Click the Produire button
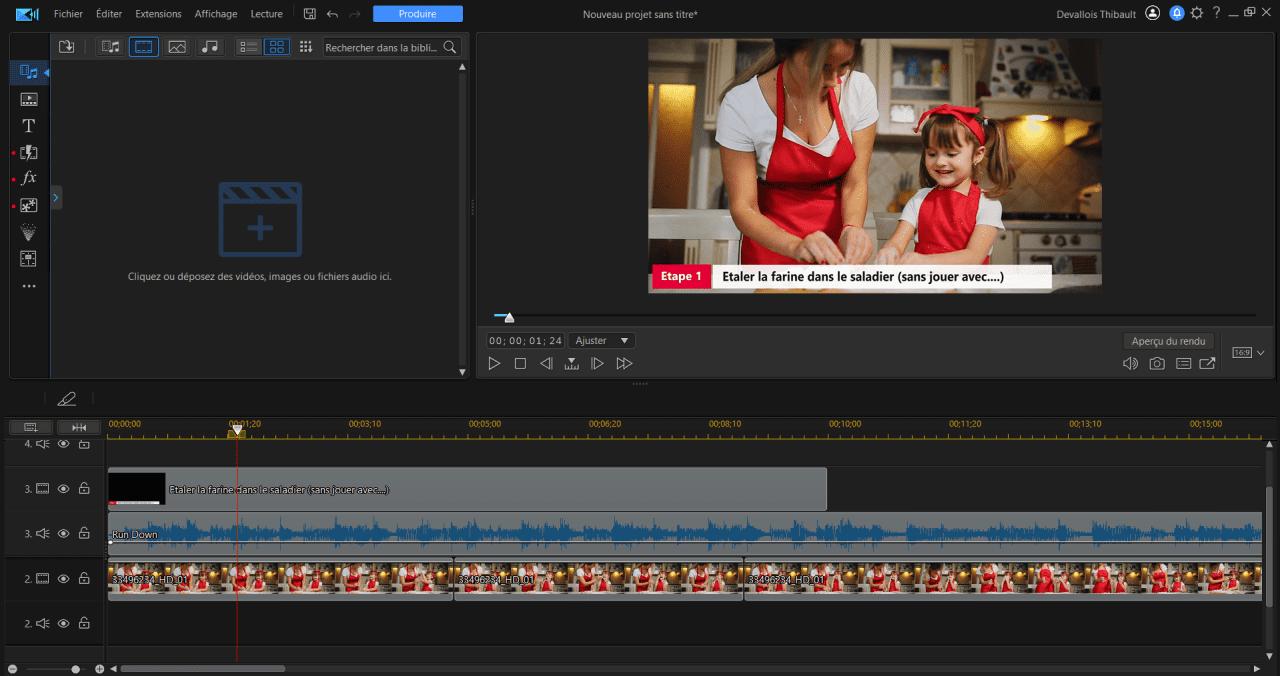 418,14
